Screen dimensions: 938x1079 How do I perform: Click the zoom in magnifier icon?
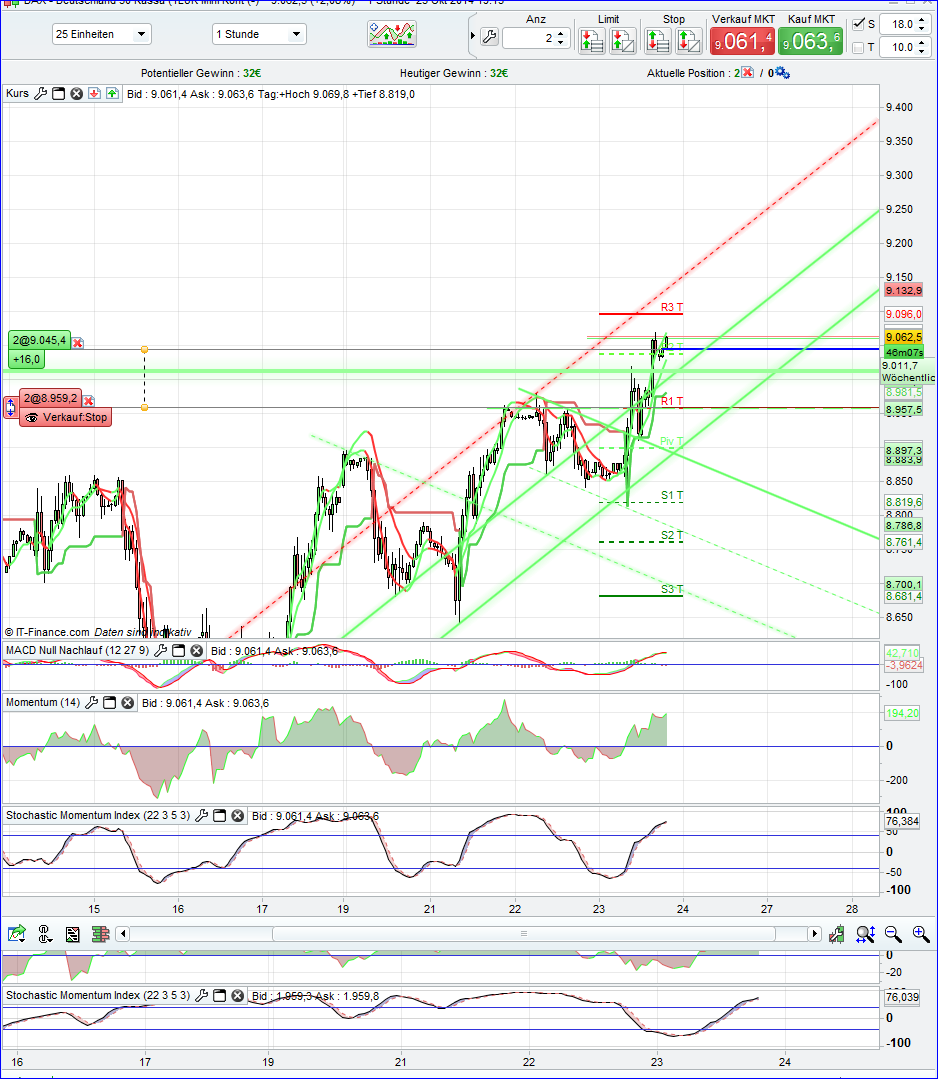(x=920, y=934)
